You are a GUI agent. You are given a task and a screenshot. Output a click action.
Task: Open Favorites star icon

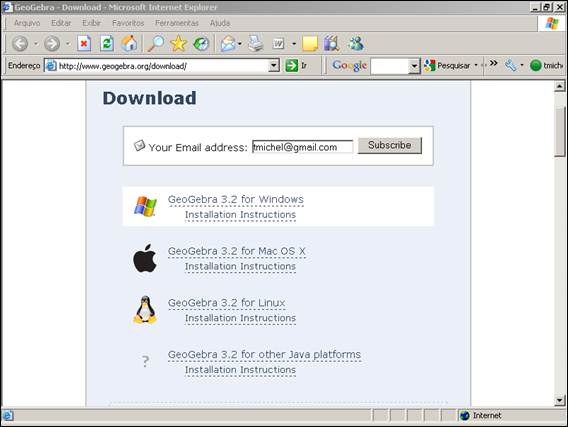[178, 43]
